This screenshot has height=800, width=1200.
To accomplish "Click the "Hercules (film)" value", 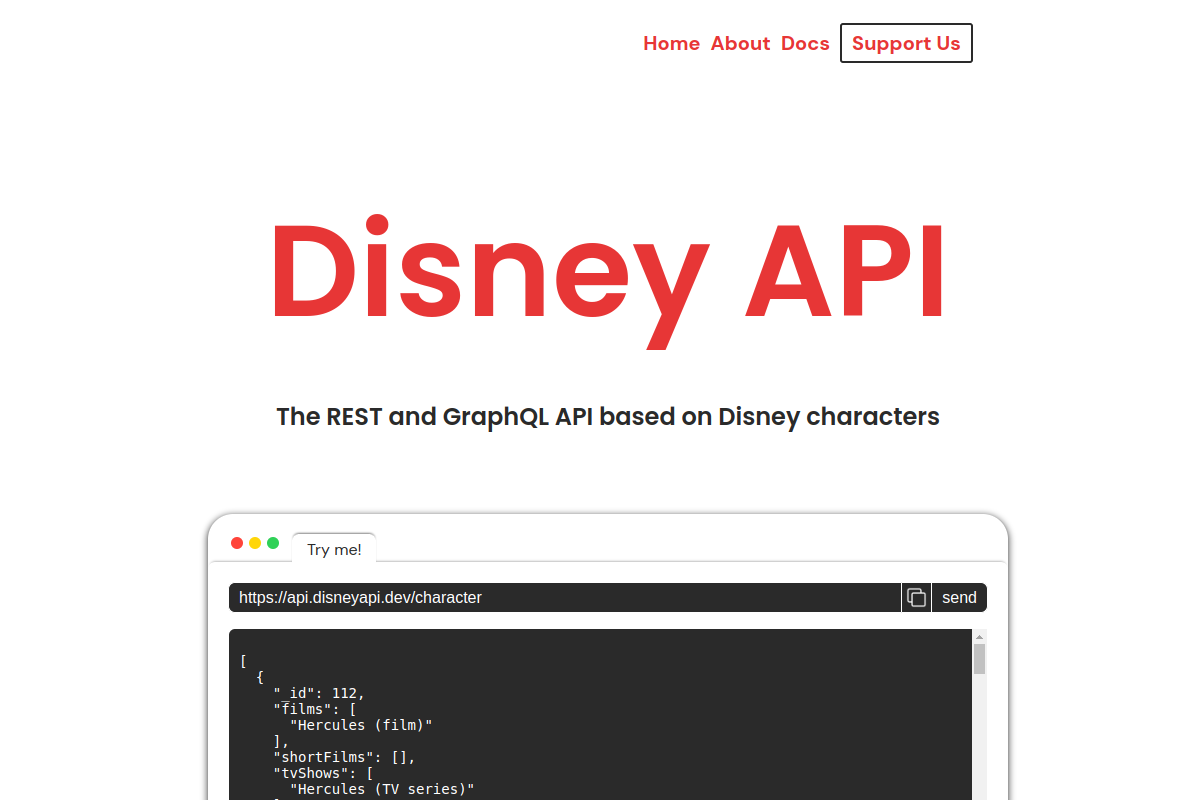I will (361, 725).
